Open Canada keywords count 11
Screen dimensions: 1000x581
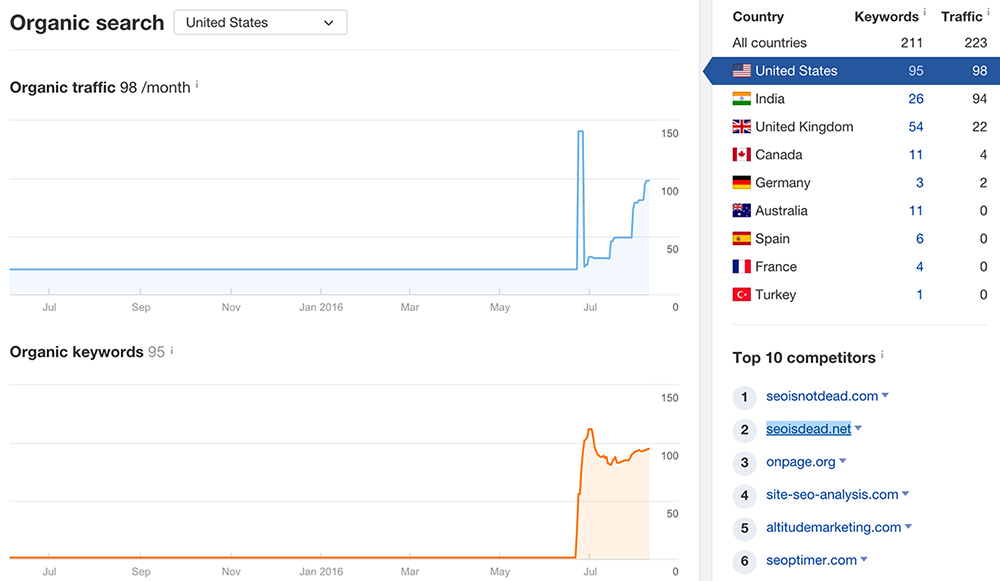tap(916, 155)
